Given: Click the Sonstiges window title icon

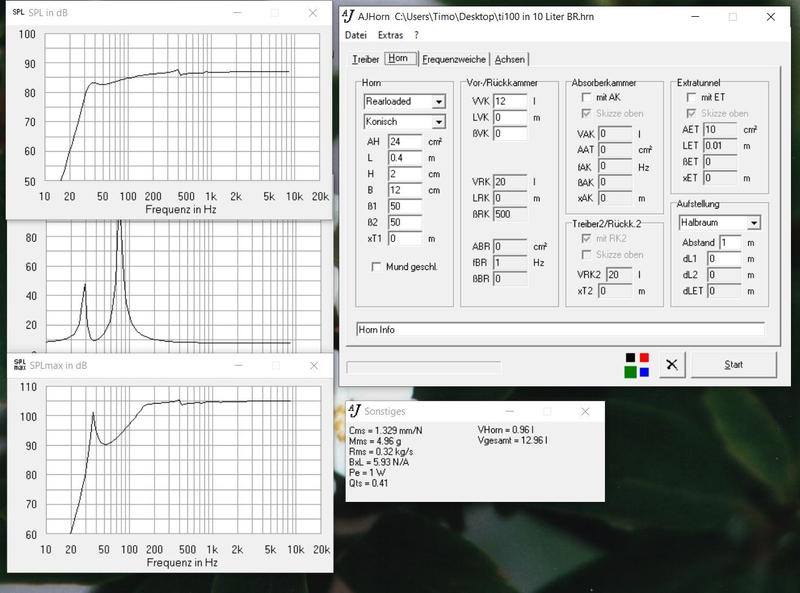Looking at the screenshot, I should point(356,411).
